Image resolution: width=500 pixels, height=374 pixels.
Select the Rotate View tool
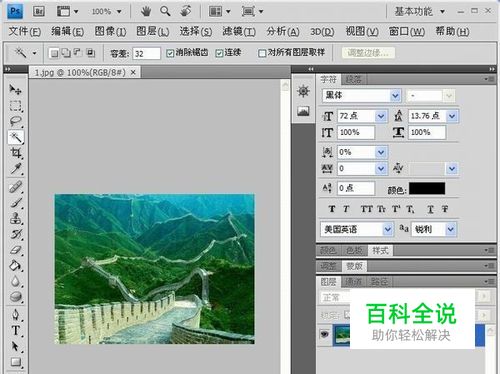185,12
